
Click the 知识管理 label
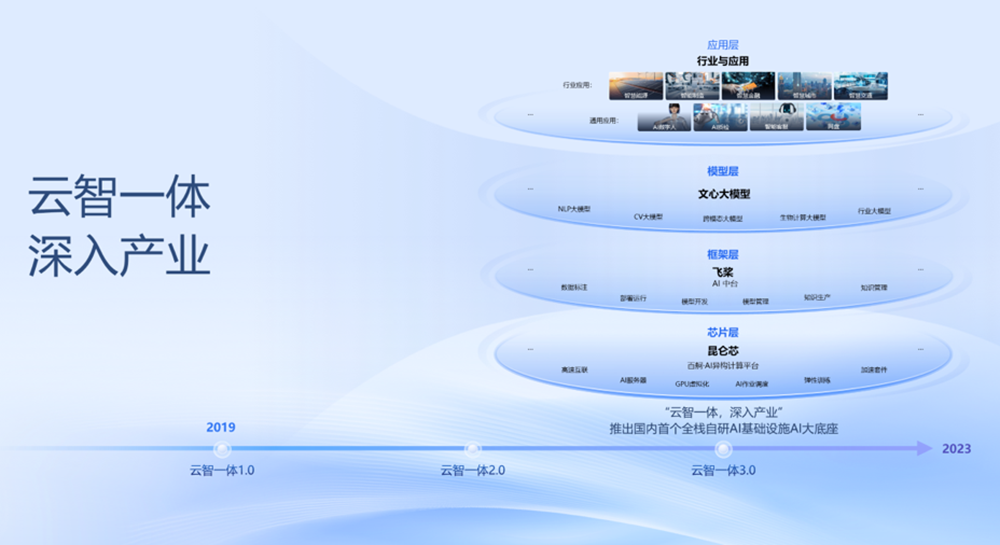click(x=874, y=287)
